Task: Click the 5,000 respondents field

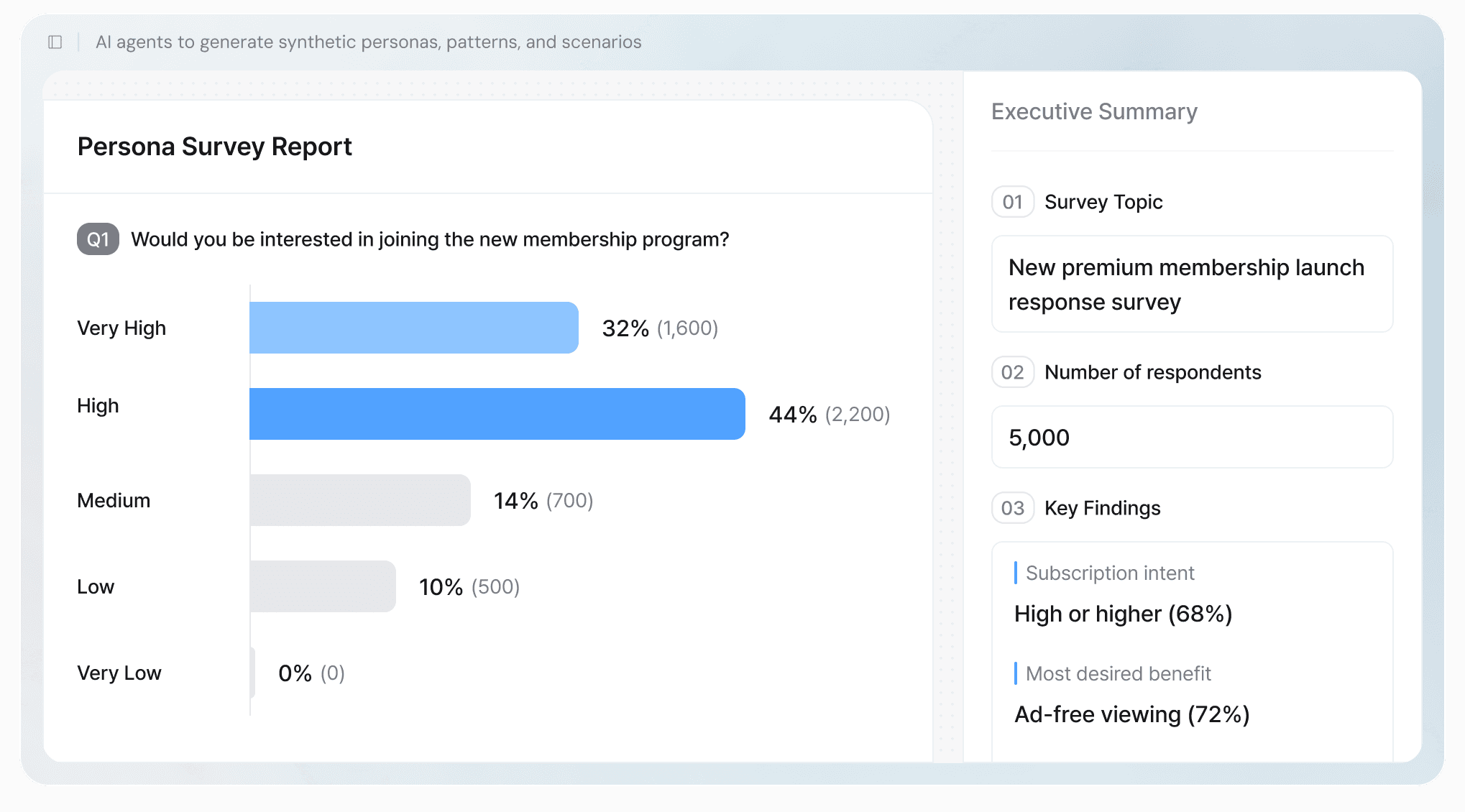Action: tap(1192, 437)
